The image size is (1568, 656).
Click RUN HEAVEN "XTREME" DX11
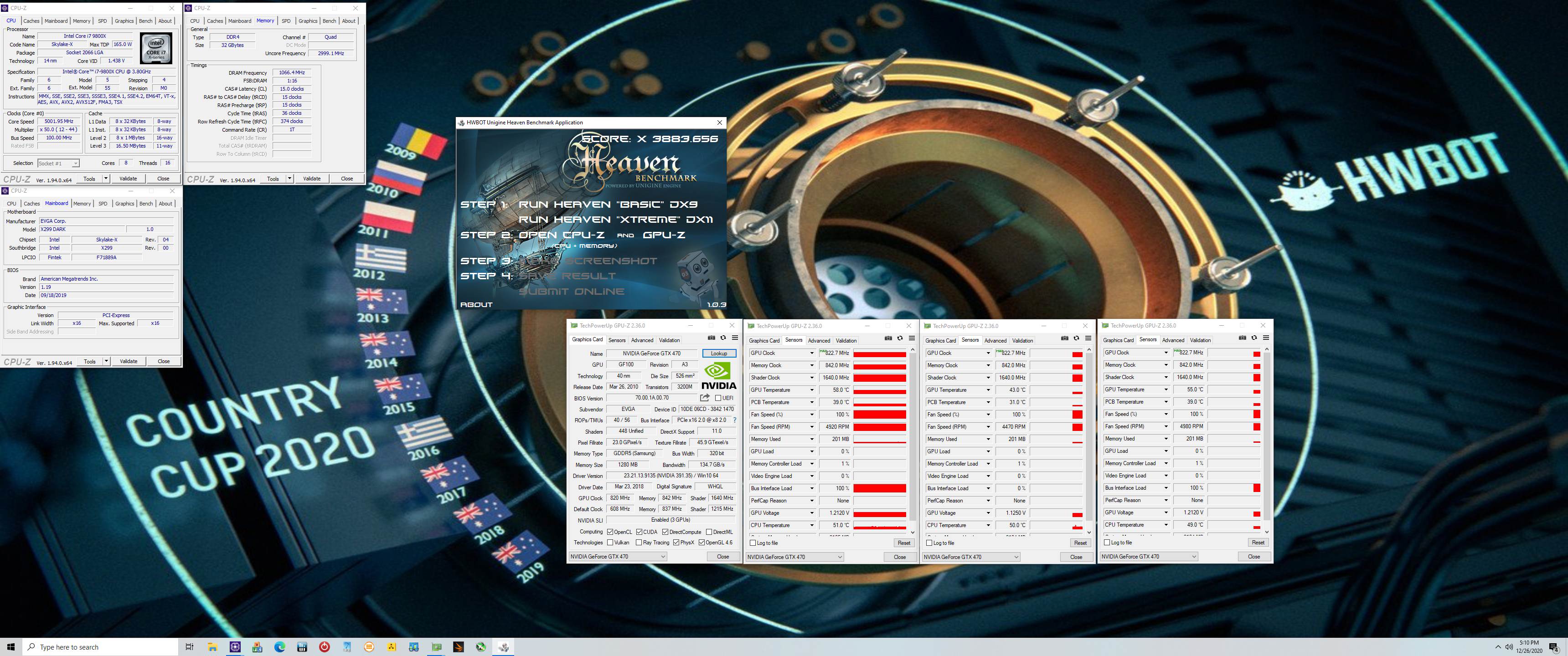pyautogui.click(x=615, y=220)
